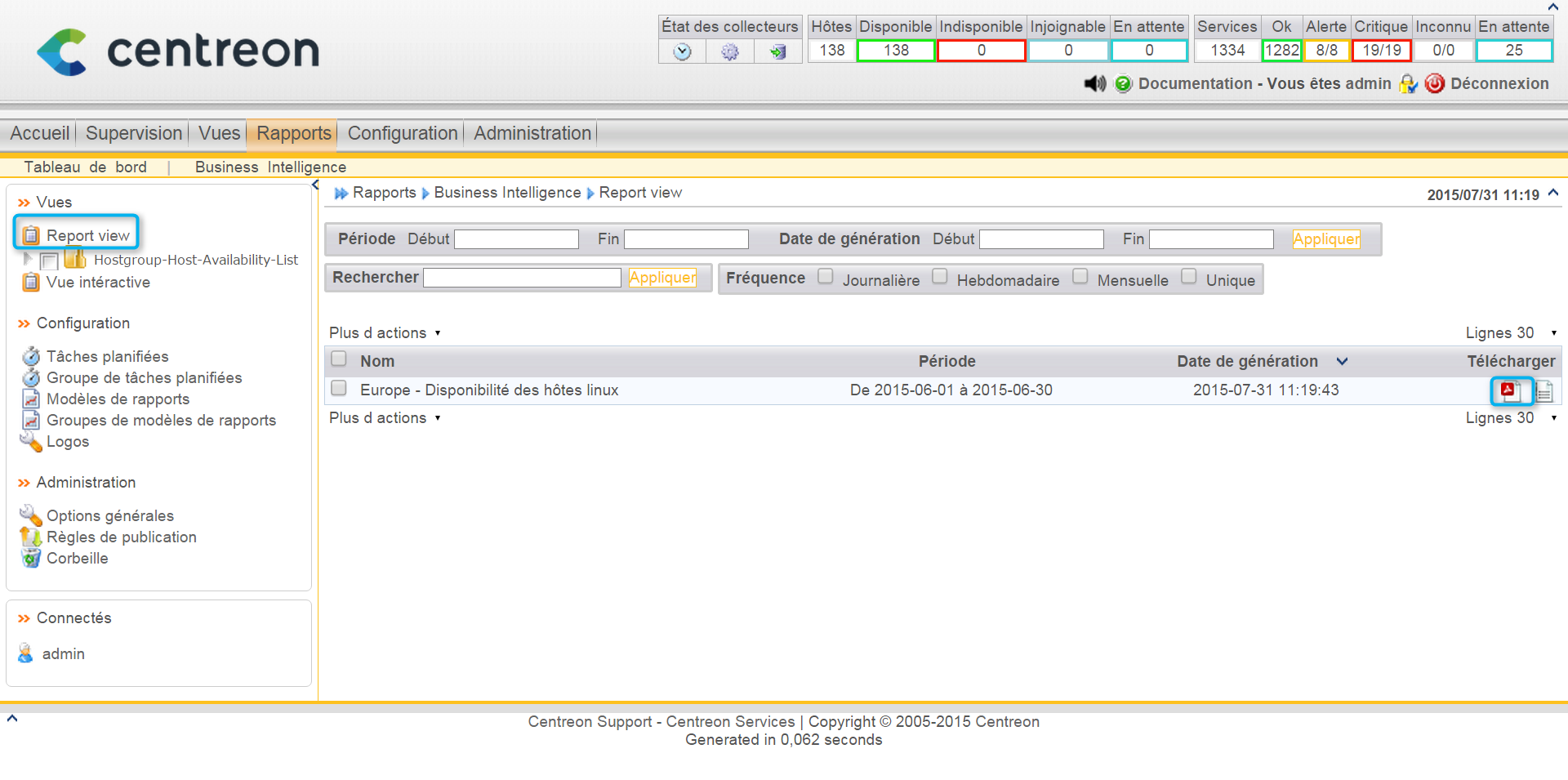This screenshot has height=780, width=1568.
Task: Toggle the sound speaker icon
Action: click(1094, 83)
